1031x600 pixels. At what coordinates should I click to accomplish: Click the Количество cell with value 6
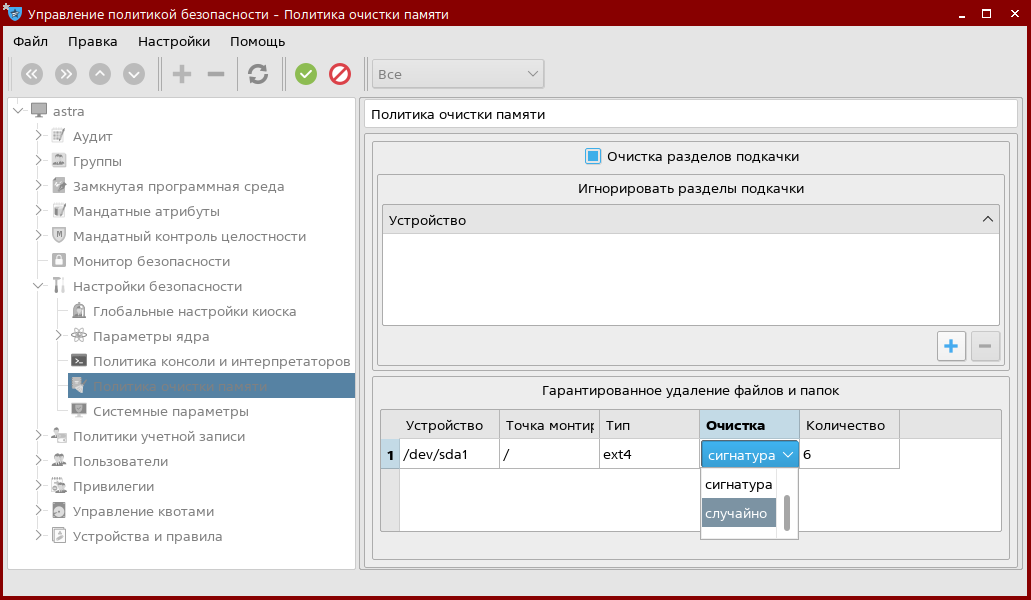click(x=848, y=454)
